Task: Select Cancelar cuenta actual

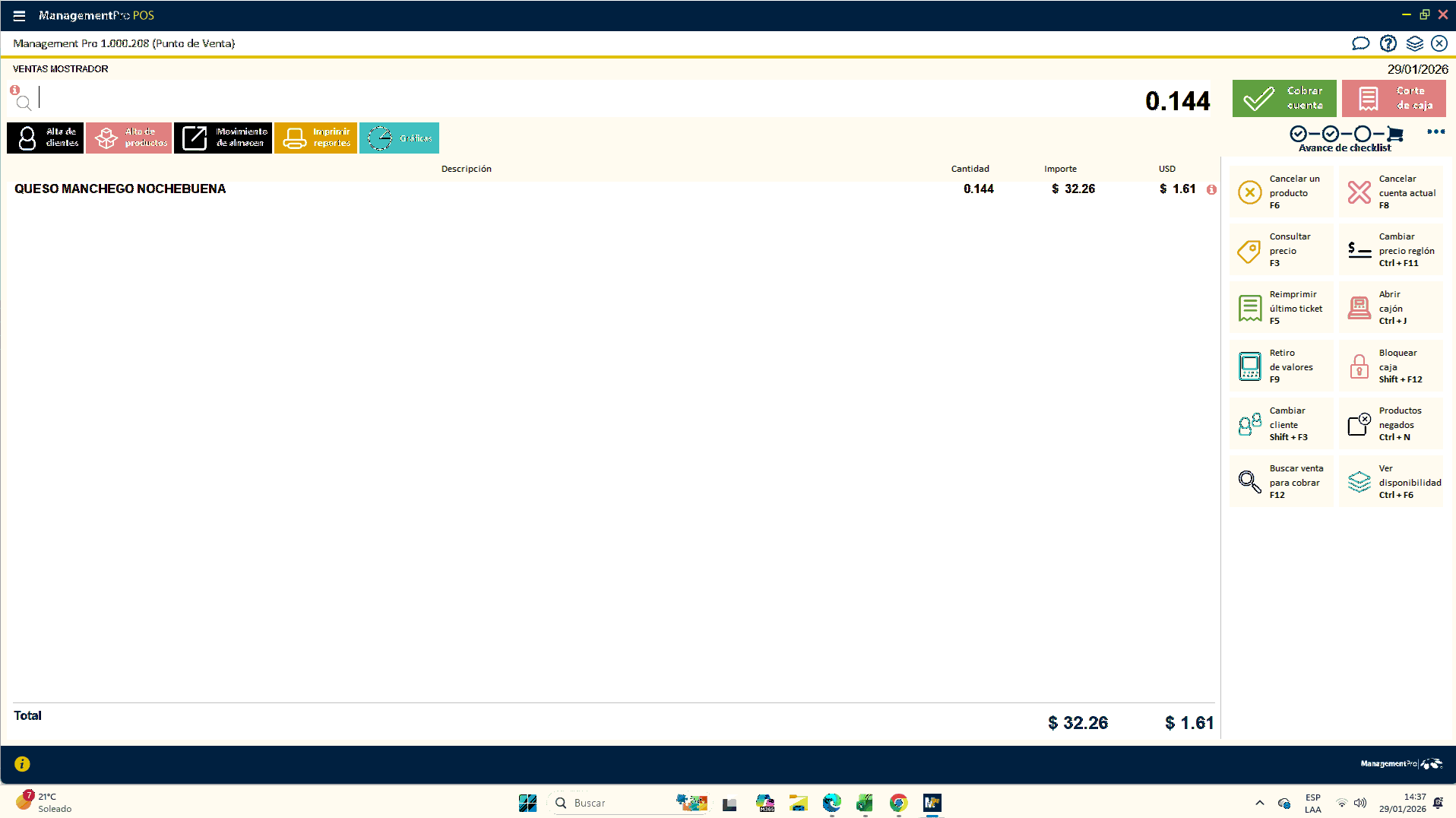Action: click(1391, 192)
